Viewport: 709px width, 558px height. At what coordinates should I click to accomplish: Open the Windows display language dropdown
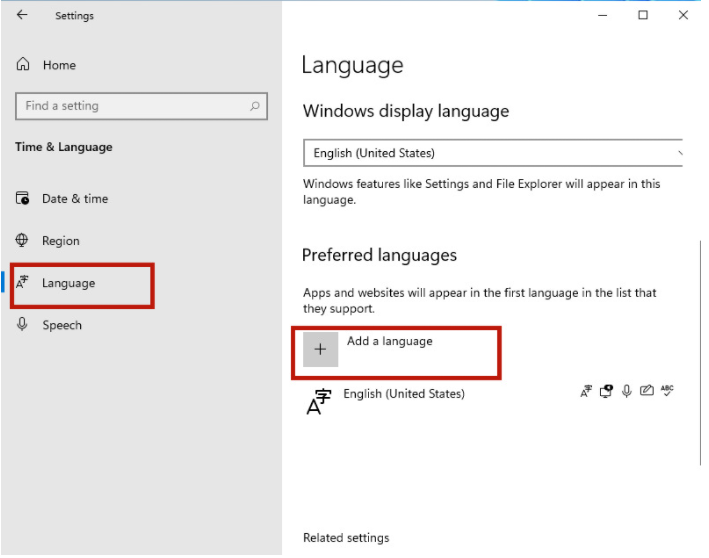point(493,153)
